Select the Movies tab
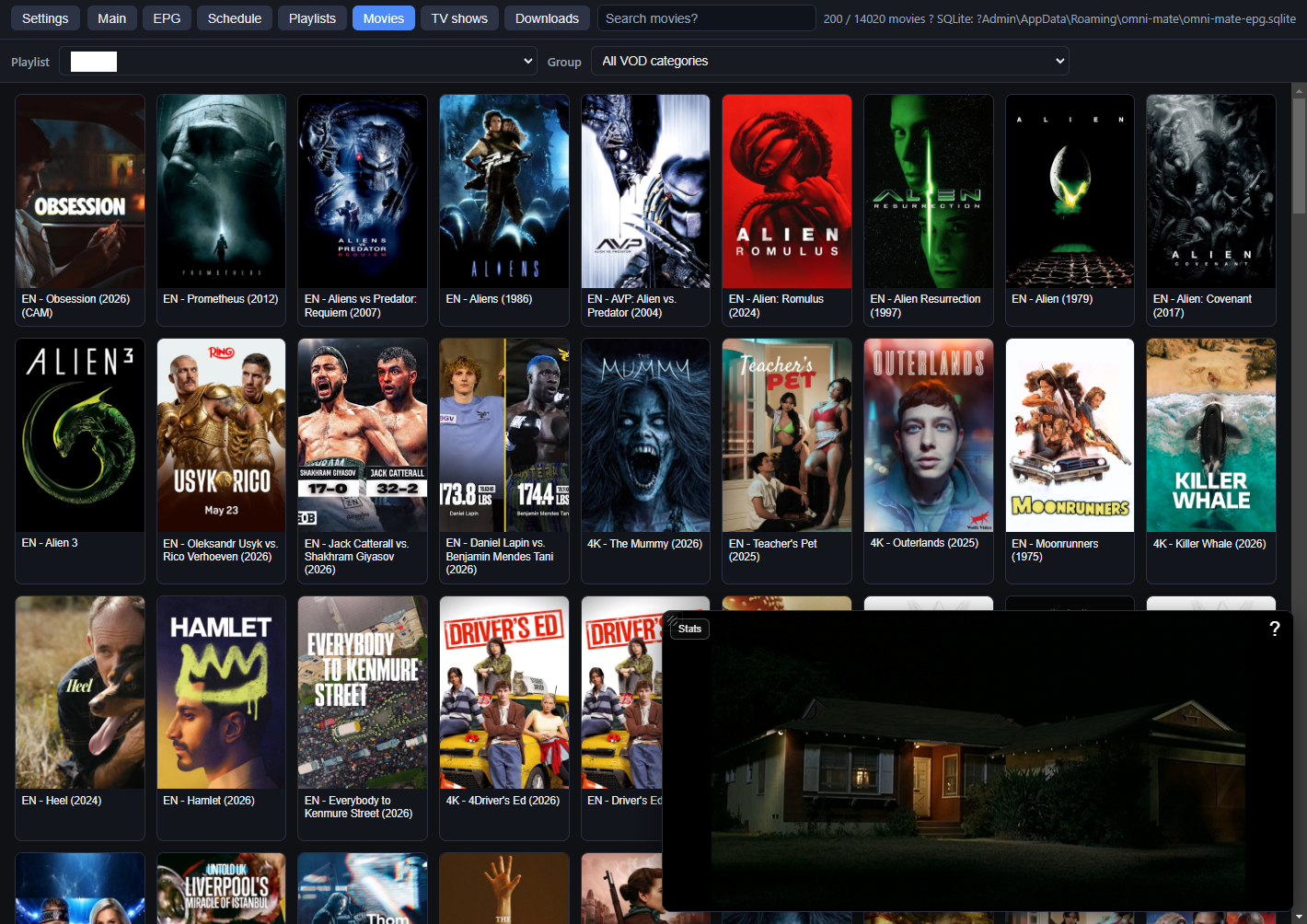The image size is (1307, 924). pos(384,18)
